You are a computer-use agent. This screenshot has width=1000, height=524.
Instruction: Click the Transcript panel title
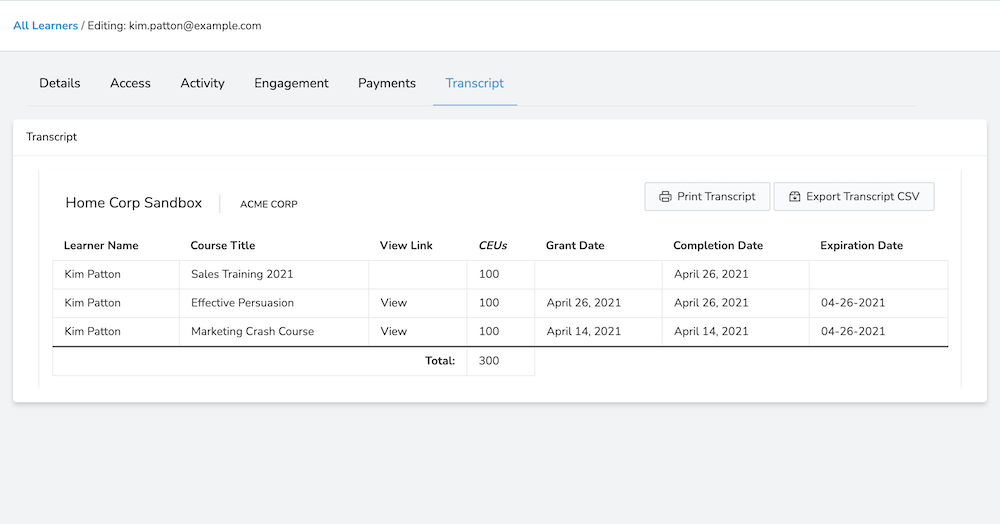coord(52,137)
